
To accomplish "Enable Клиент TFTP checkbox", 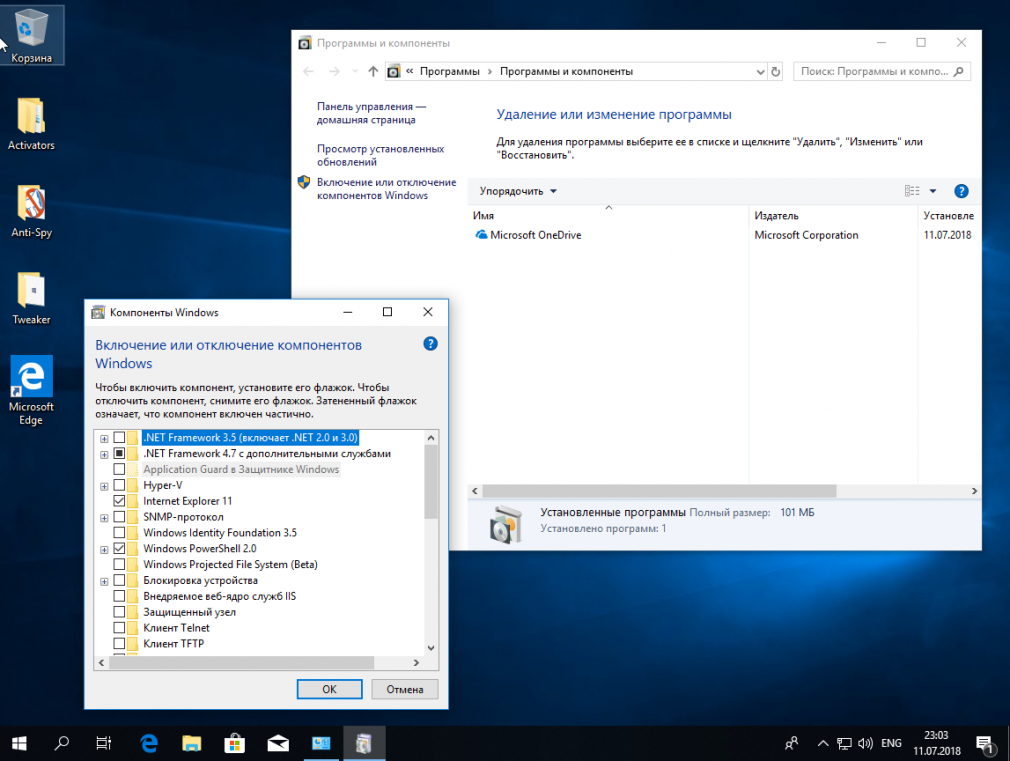I will (x=119, y=644).
